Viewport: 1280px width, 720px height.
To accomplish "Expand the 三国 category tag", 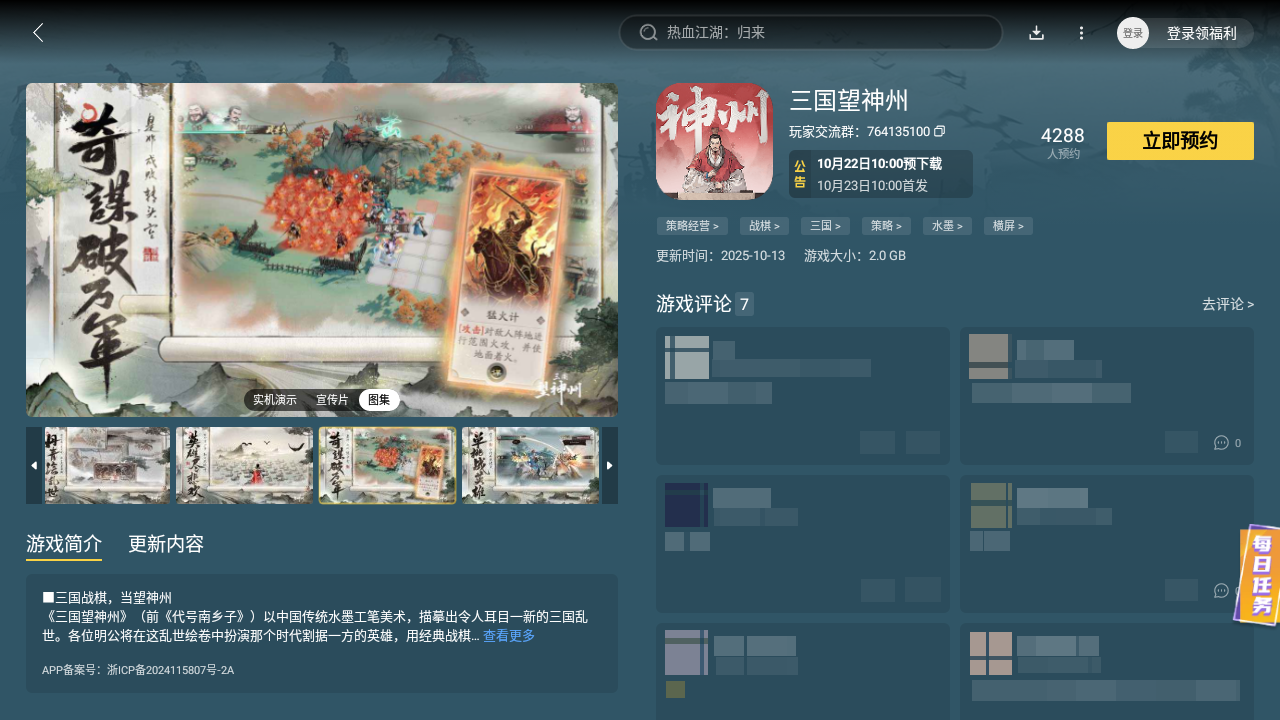I will click(825, 225).
